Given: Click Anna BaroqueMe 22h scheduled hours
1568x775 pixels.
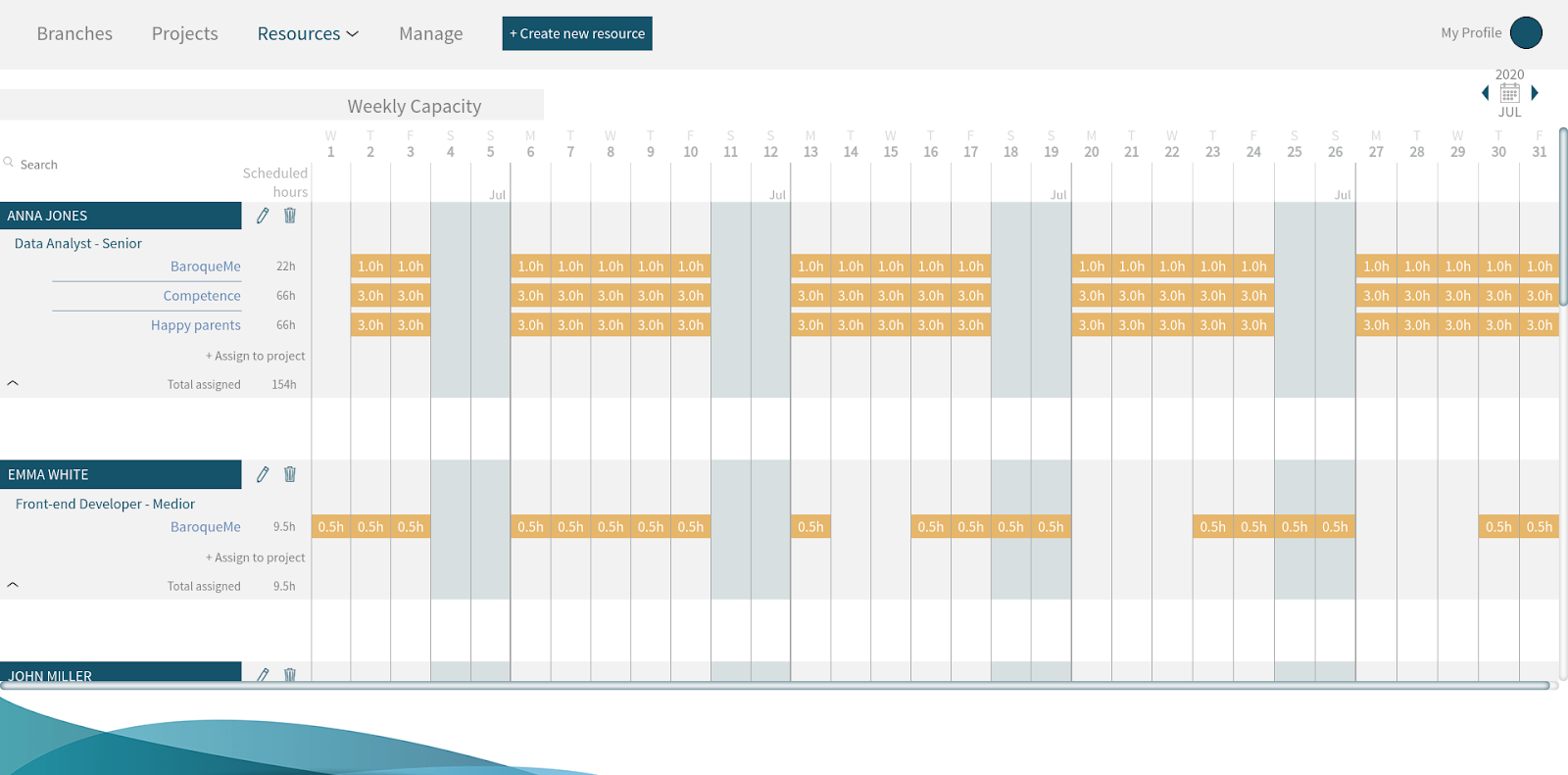Looking at the screenshot, I should tap(285, 266).
